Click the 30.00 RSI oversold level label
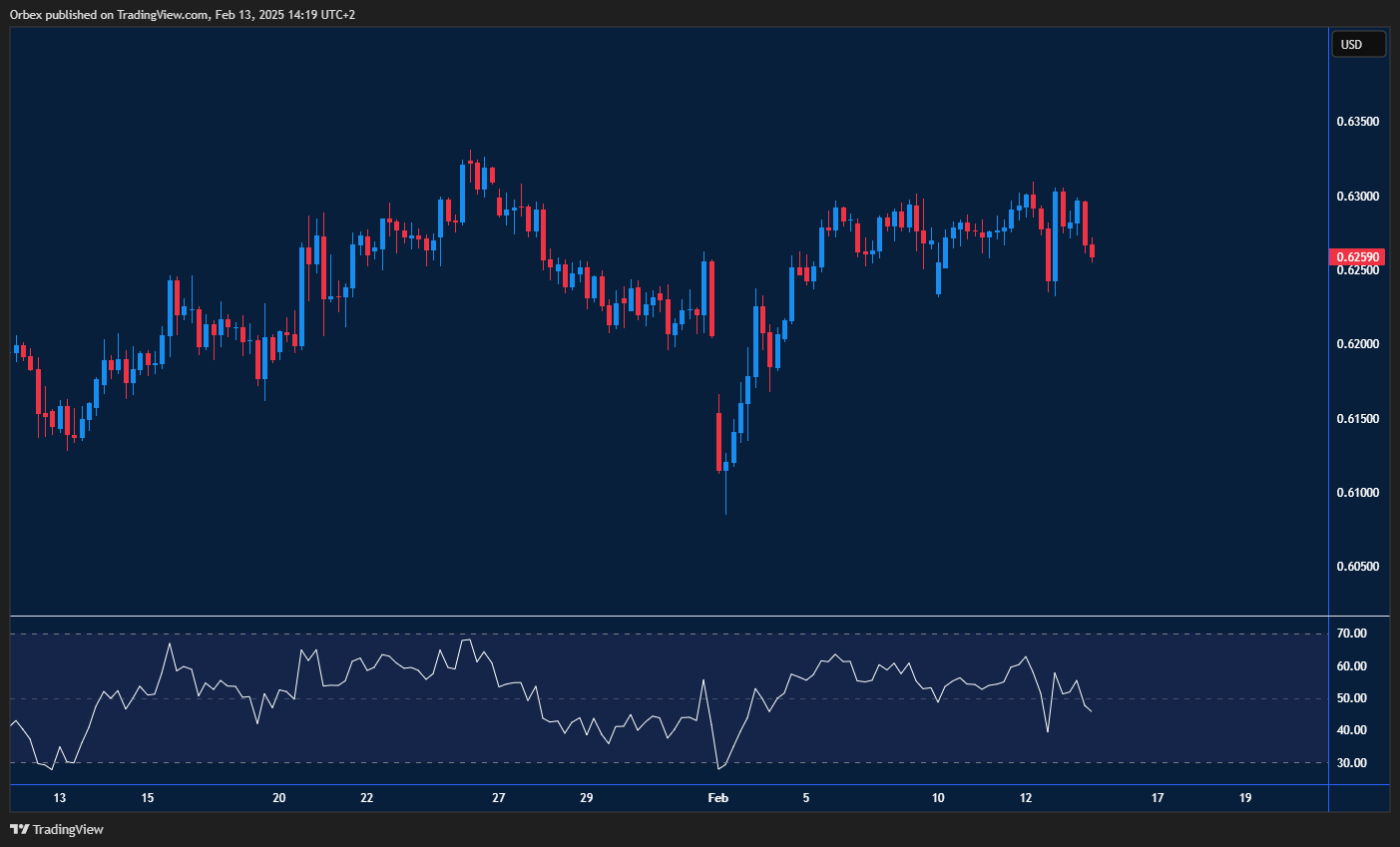Screen dimensions: 1400x847 [x=1351, y=763]
